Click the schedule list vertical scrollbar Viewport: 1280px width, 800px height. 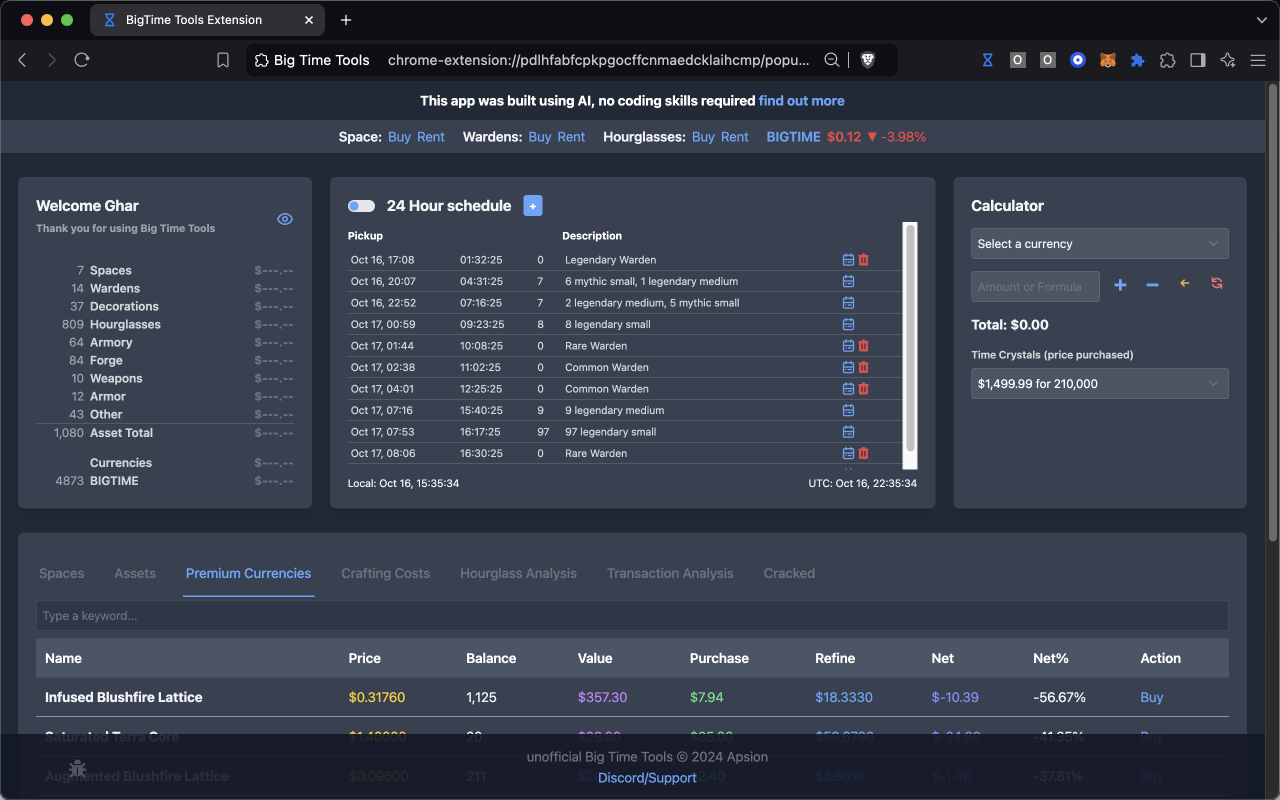tap(910, 340)
